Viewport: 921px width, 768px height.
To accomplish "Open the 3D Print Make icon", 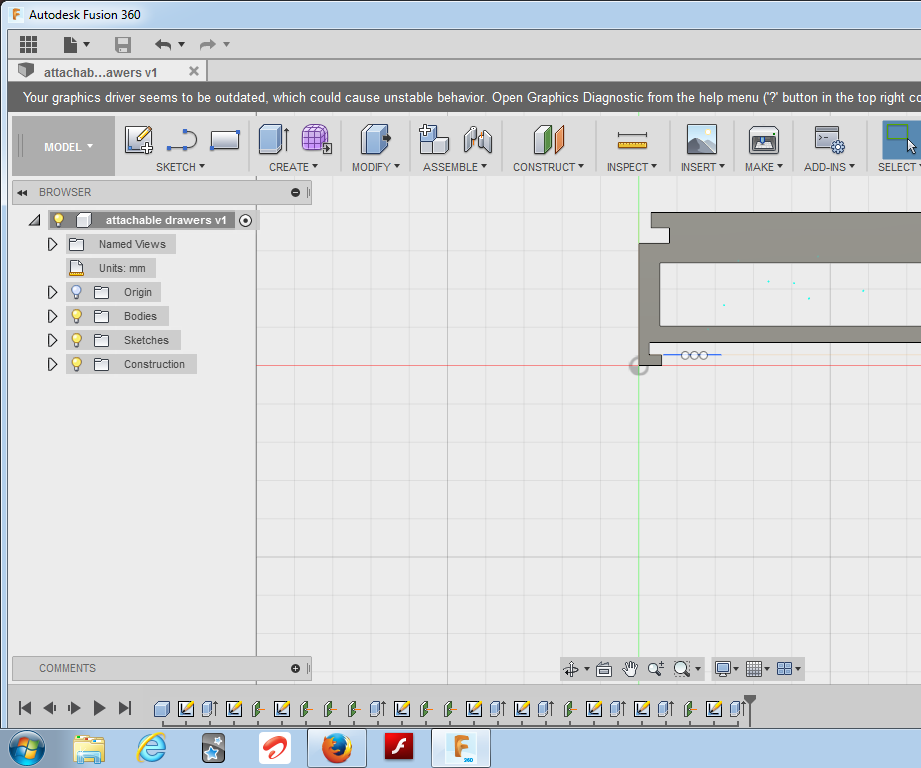I will point(763,139).
